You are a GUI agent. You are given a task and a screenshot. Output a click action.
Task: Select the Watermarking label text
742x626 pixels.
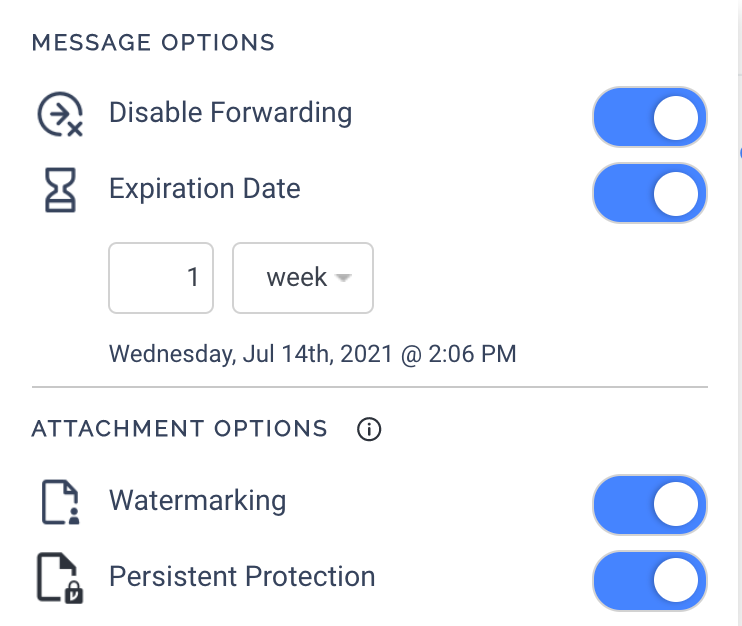197,500
